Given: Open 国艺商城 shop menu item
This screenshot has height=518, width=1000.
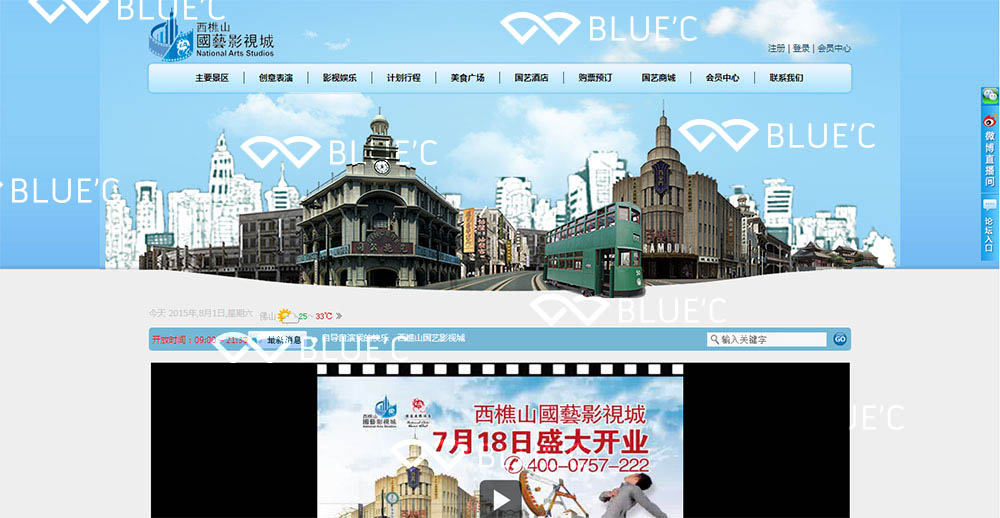Looking at the screenshot, I should [x=658, y=78].
